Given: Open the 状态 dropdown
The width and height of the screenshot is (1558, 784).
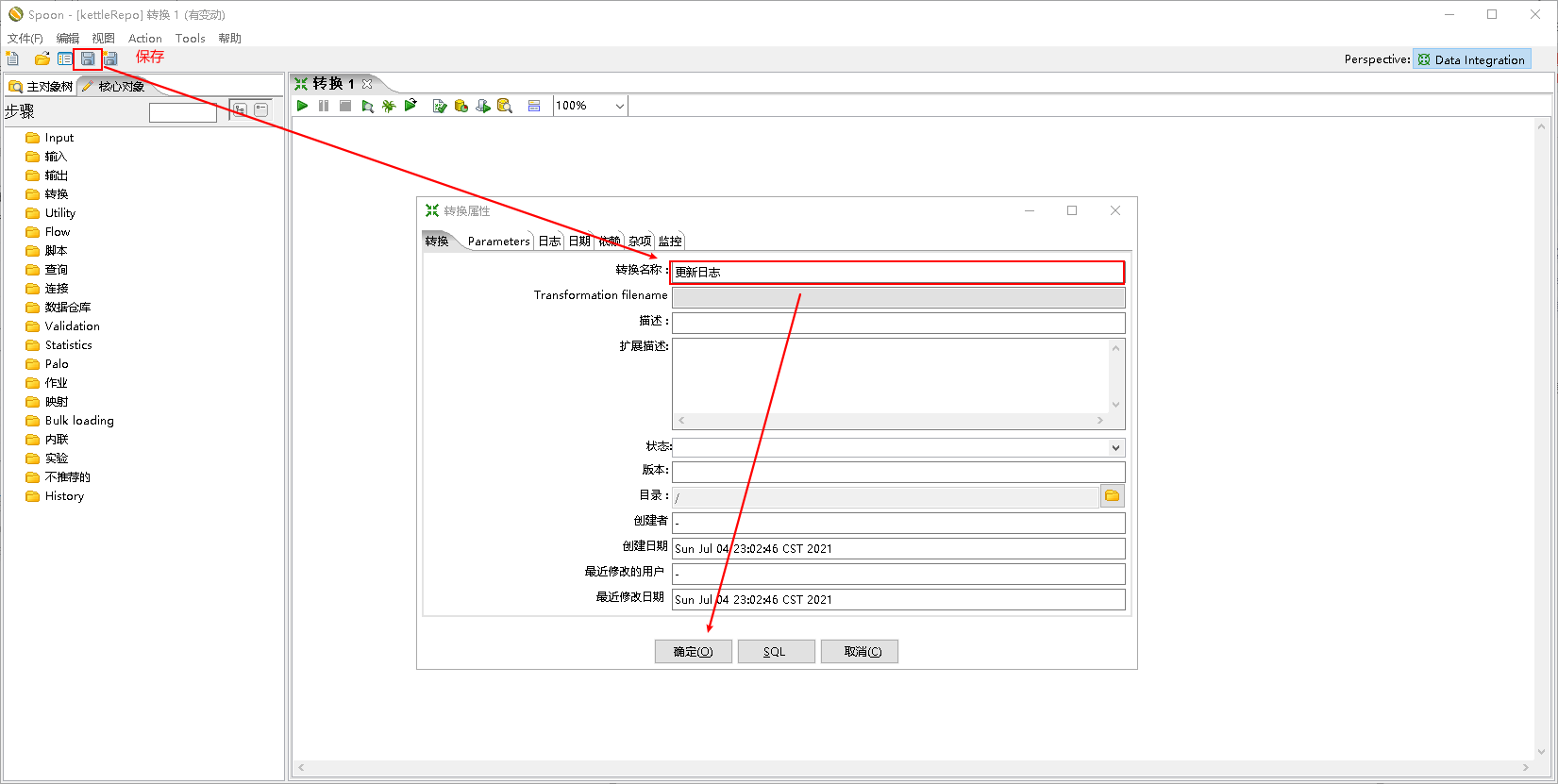Looking at the screenshot, I should pos(898,448).
